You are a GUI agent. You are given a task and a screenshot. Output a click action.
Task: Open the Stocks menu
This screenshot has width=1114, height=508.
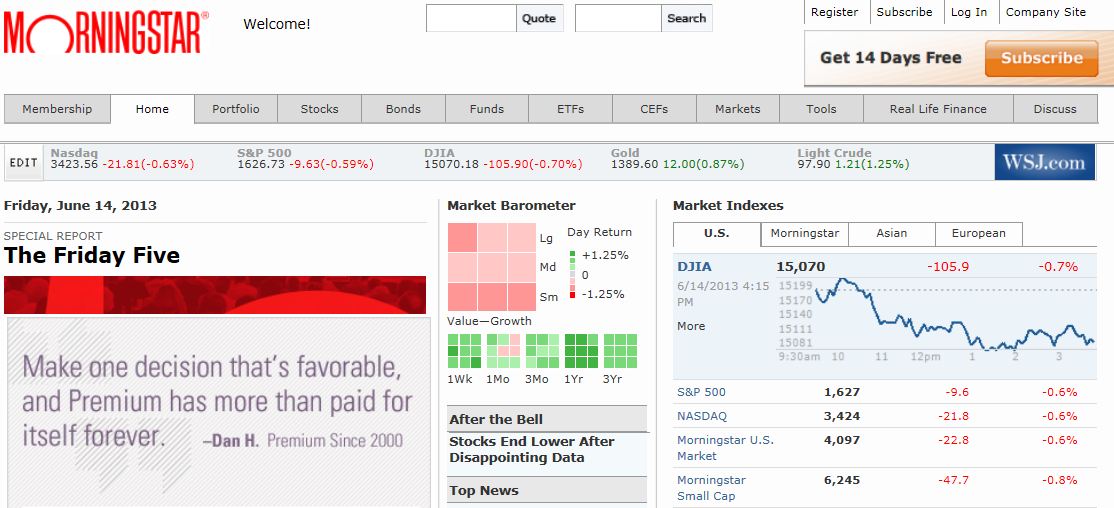tap(320, 109)
